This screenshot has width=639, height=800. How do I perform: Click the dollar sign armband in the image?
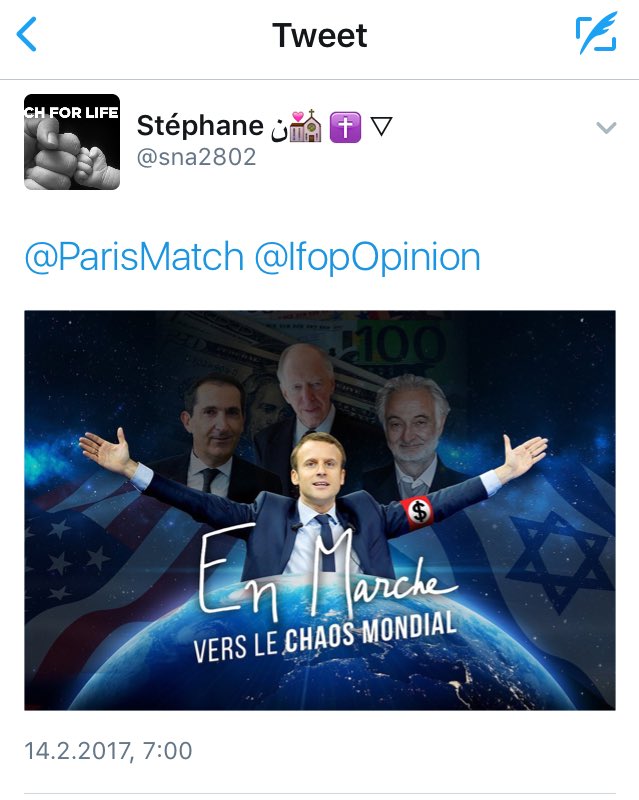point(419,511)
